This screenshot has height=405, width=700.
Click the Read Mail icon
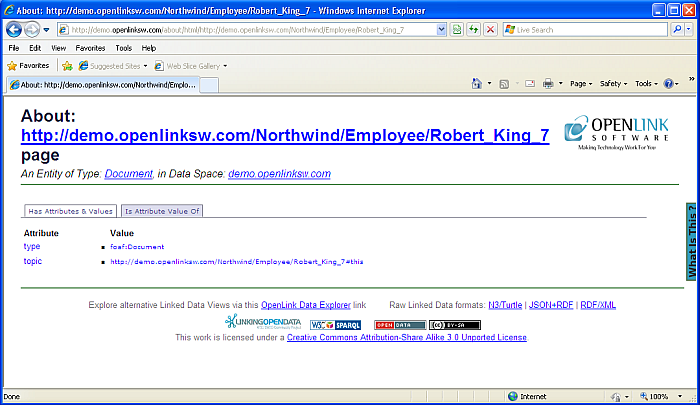[530, 84]
